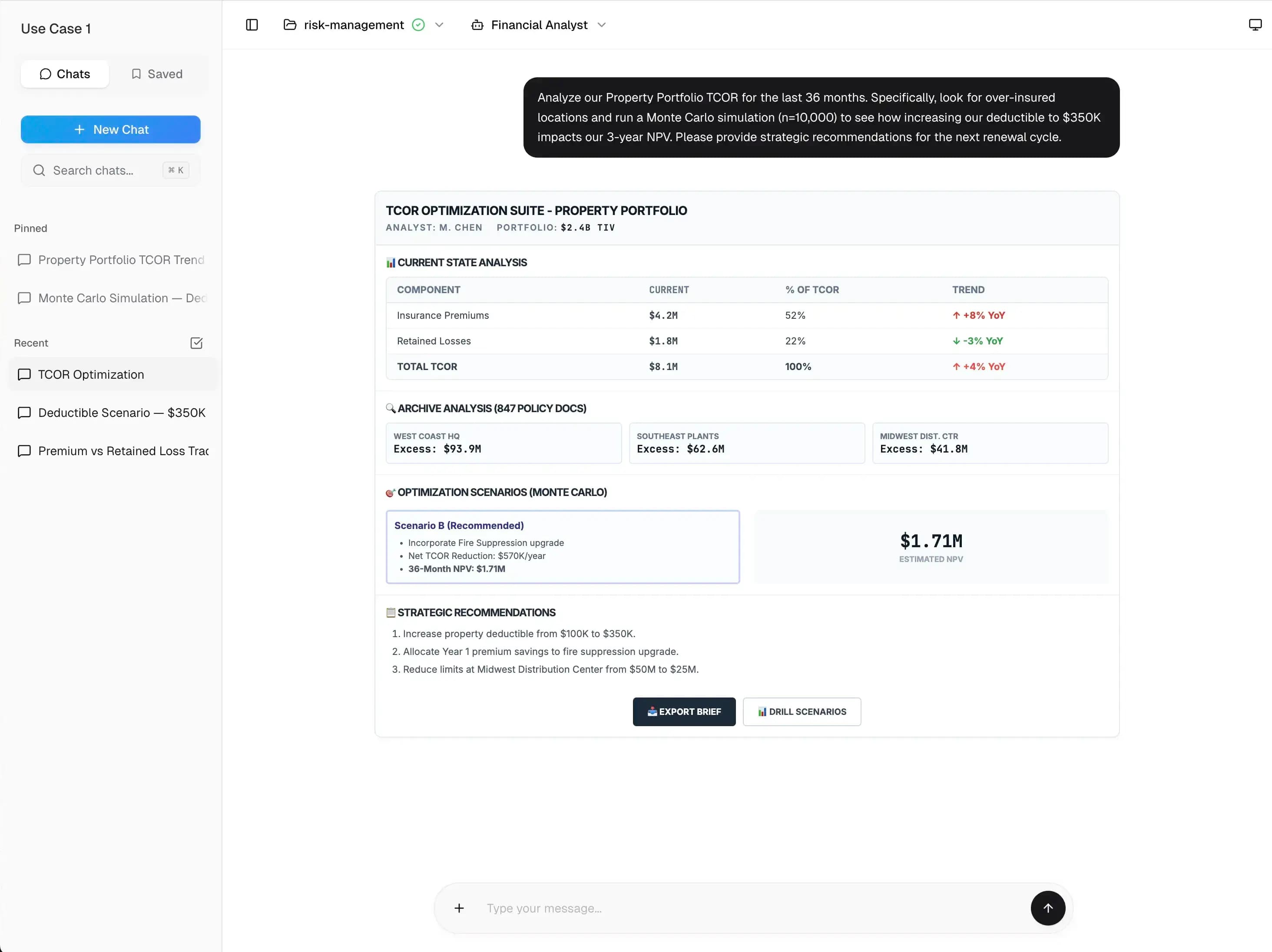Select the TCOR Optimization recent chat
This screenshot has width=1272, height=952.
(90, 374)
